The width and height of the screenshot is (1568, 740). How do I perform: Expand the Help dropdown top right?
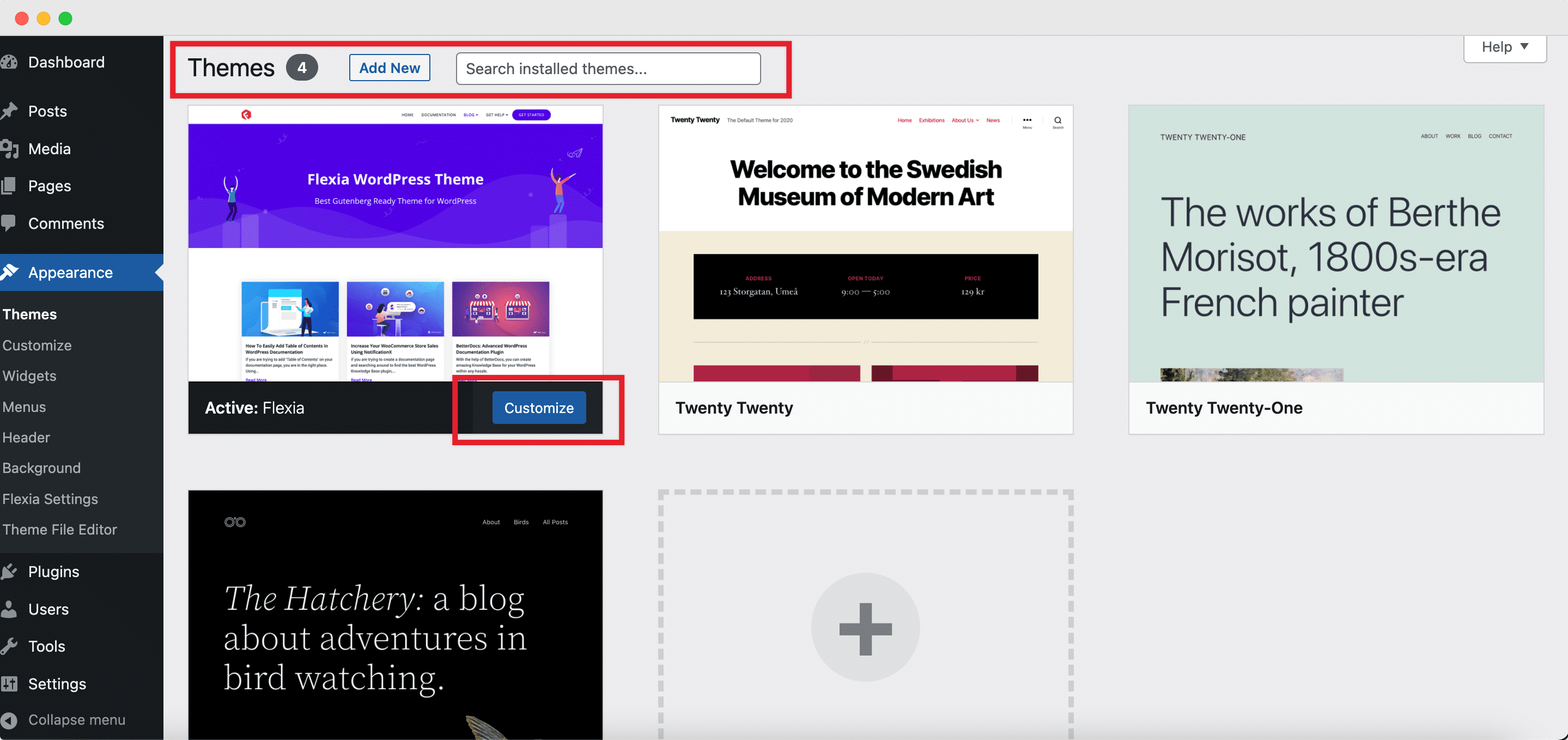point(1505,47)
